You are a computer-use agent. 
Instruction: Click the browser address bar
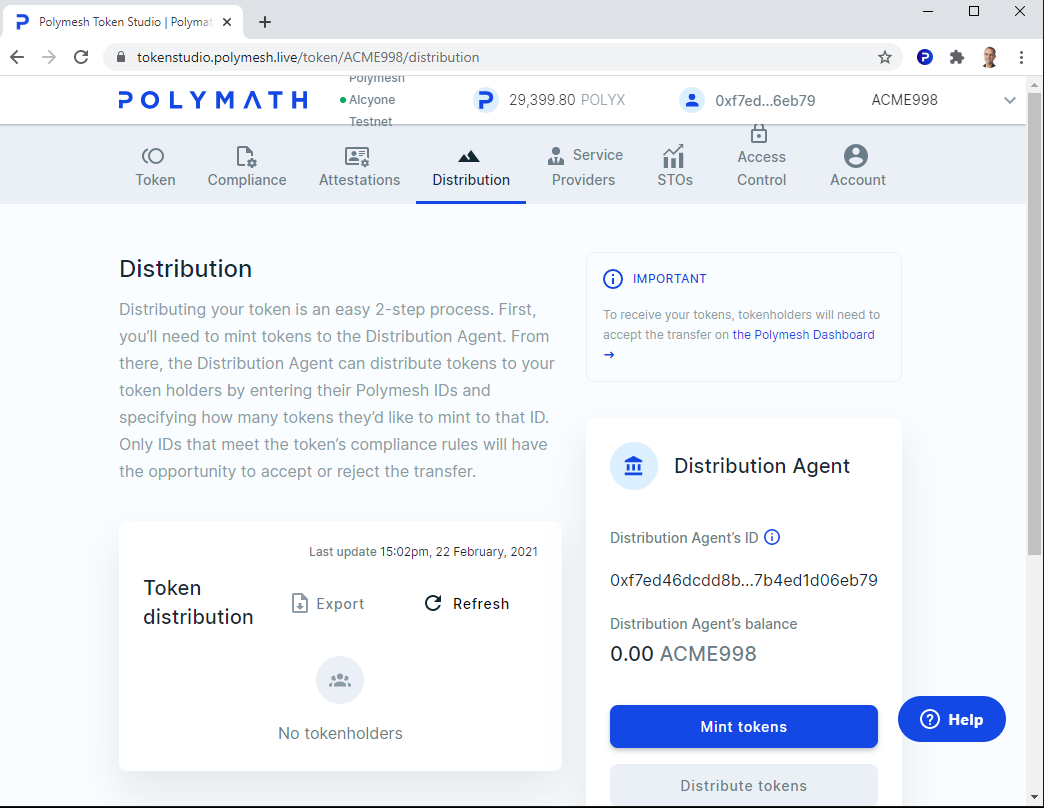503,57
